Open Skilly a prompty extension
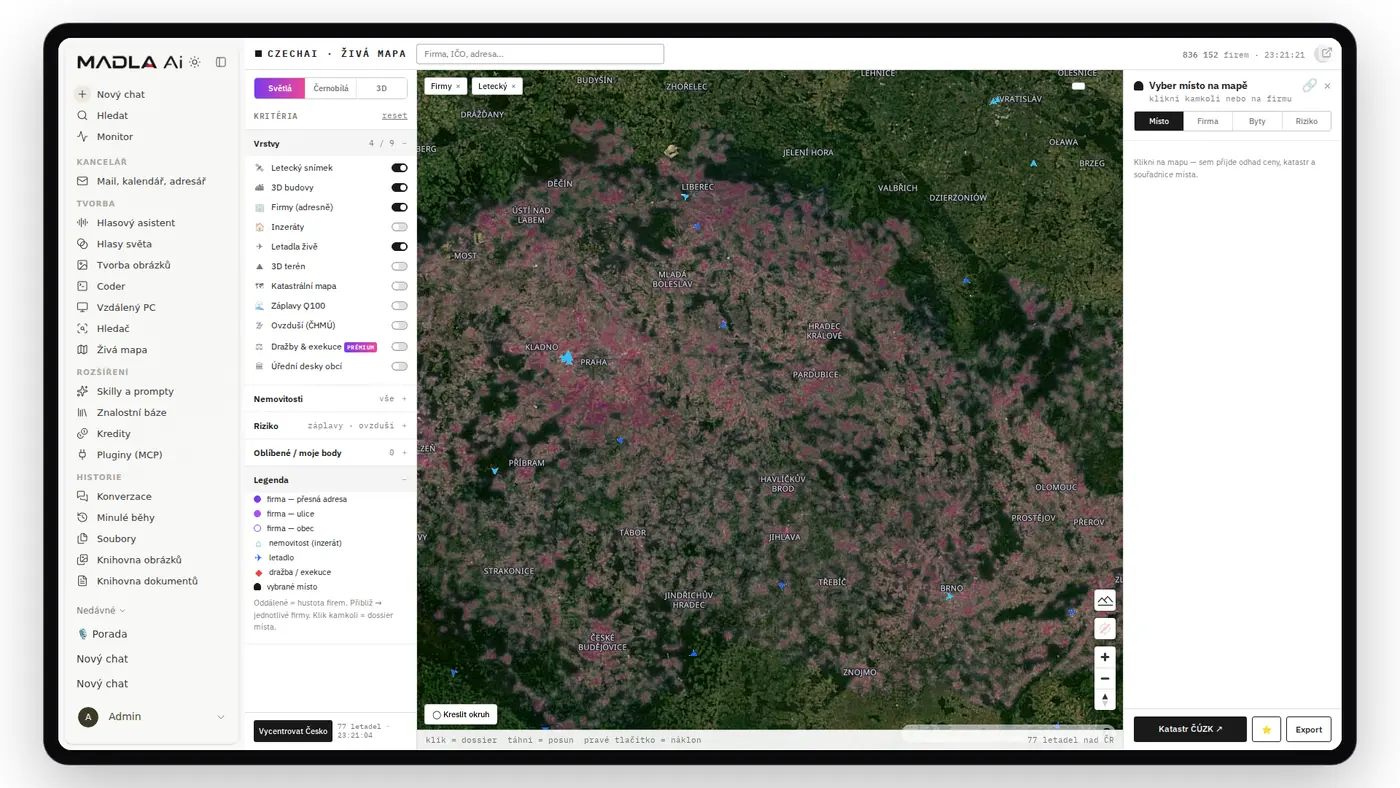The width and height of the screenshot is (1400, 788). click(x=135, y=391)
